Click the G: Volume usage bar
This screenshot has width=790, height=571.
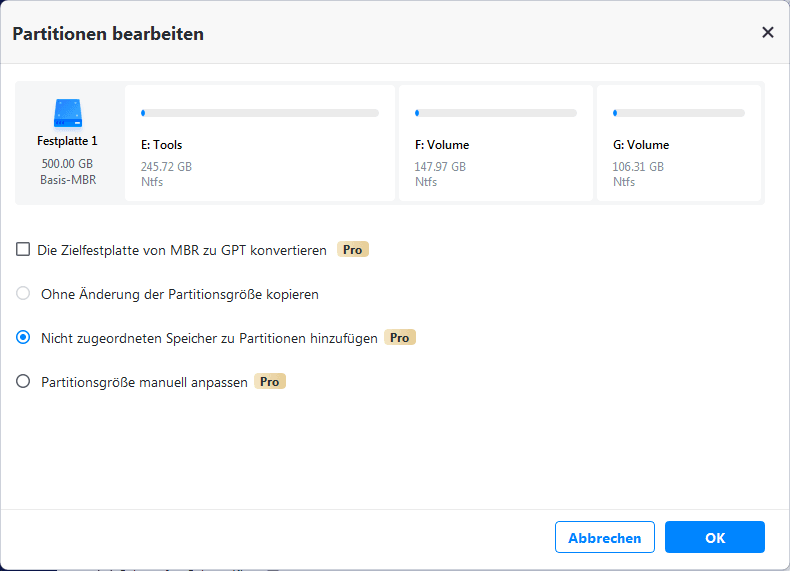point(679,113)
